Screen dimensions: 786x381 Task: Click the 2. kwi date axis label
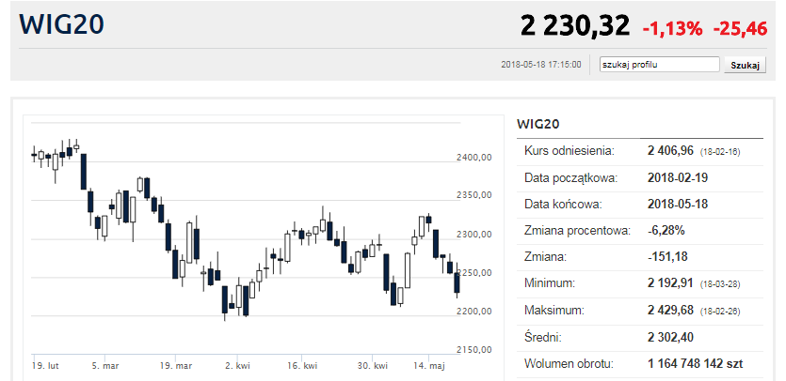click(x=237, y=366)
